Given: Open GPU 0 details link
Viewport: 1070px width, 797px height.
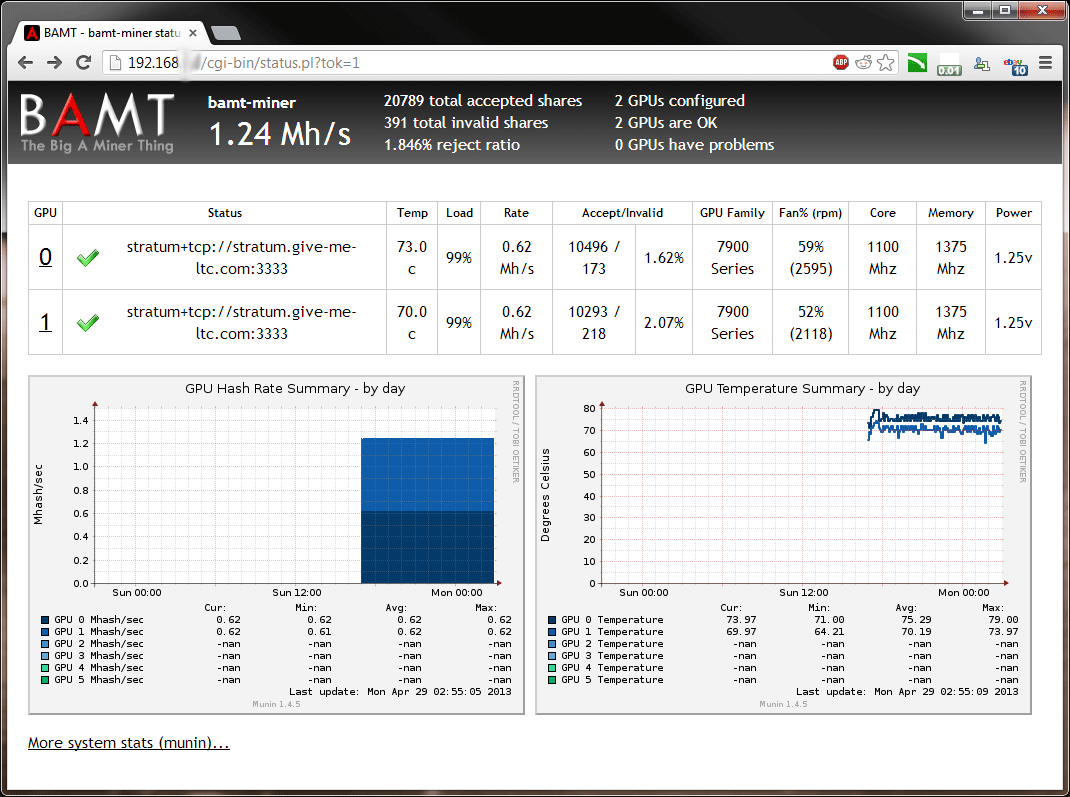Looking at the screenshot, I should pos(45,257).
